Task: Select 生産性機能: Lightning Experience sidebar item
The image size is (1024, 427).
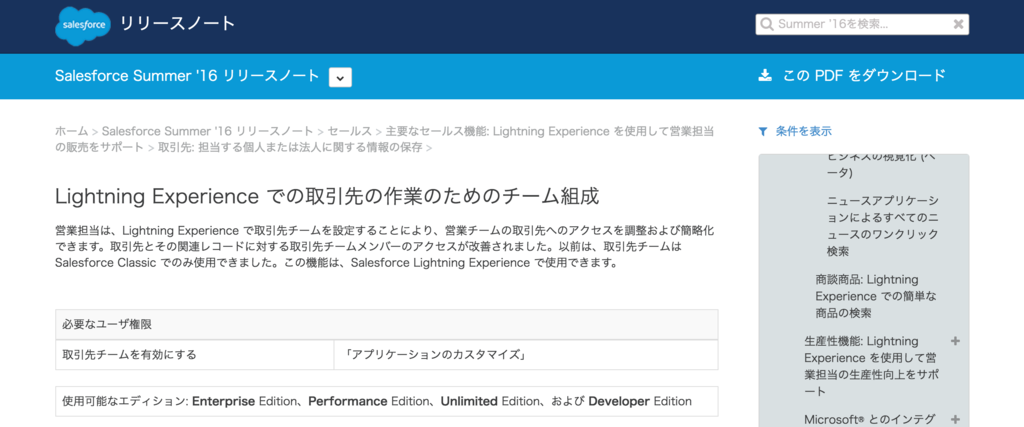Action: 871,366
